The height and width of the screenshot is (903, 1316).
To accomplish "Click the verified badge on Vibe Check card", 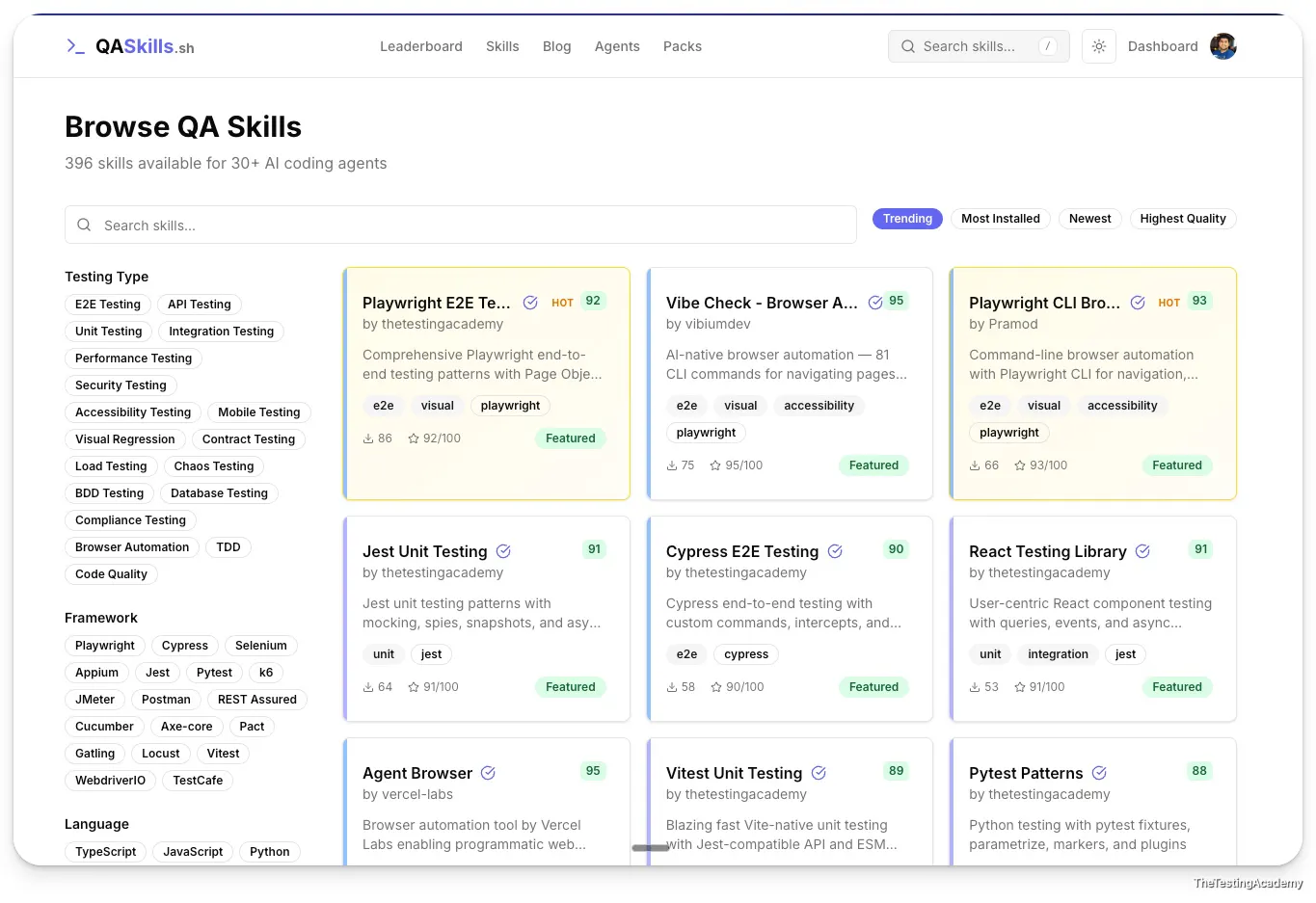I will coord(875,303).
